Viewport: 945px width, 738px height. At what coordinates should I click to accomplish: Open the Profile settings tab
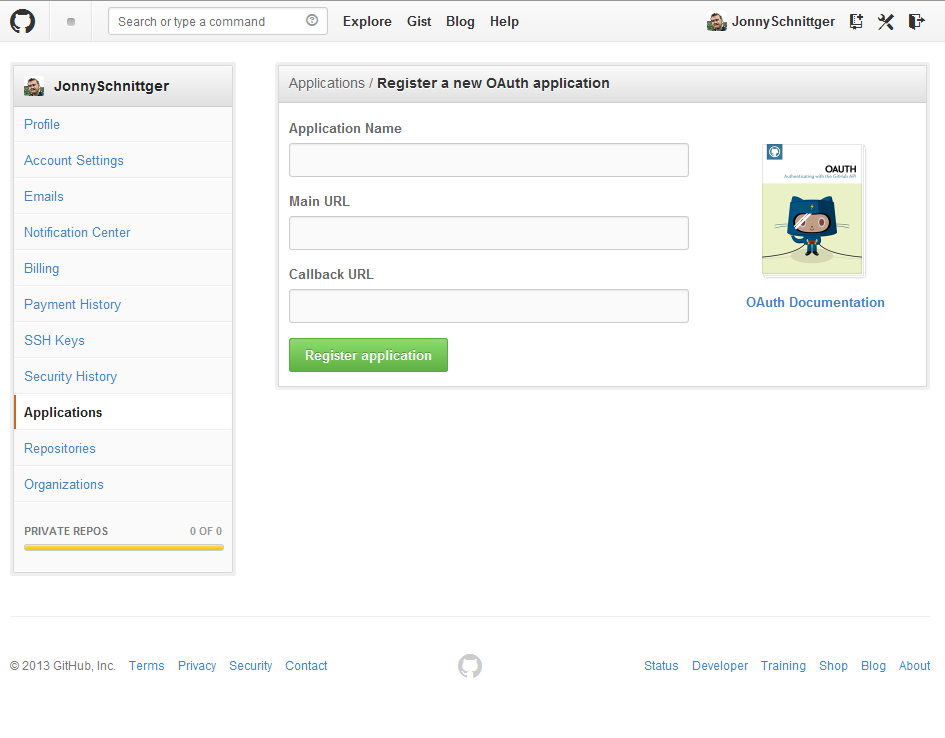(x=123, y=124)
